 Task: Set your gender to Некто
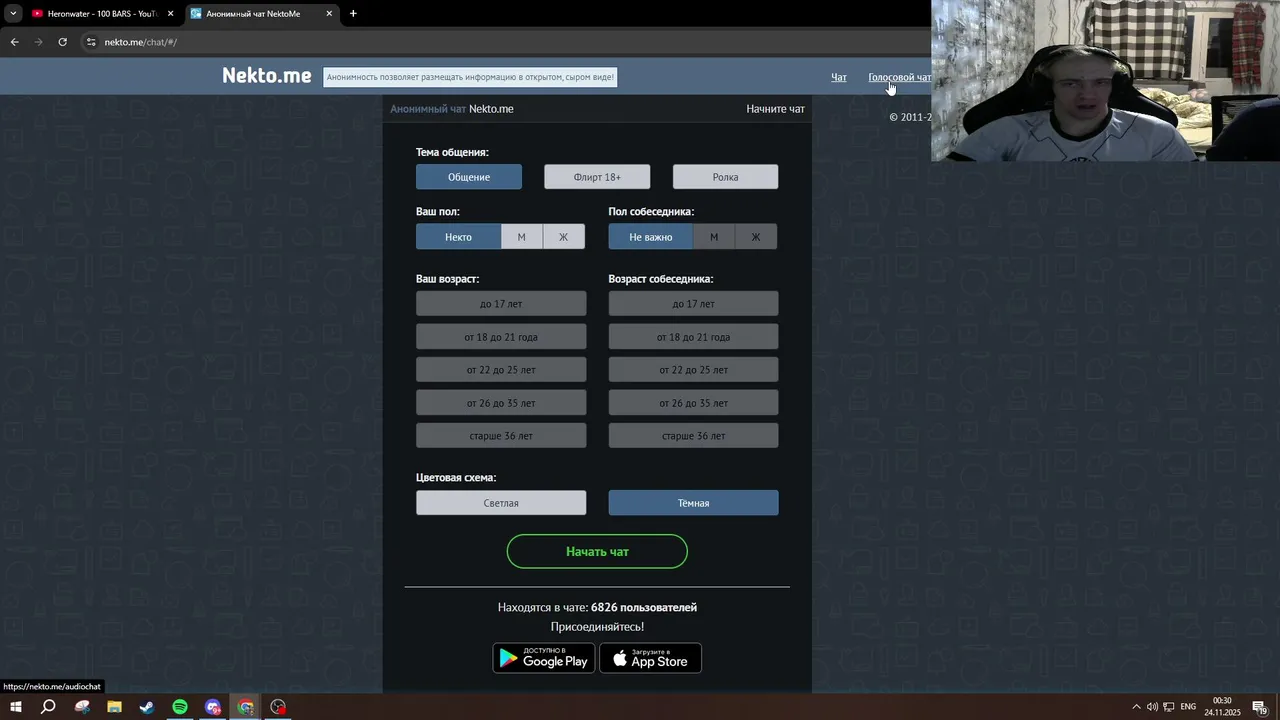pos(458,237)
